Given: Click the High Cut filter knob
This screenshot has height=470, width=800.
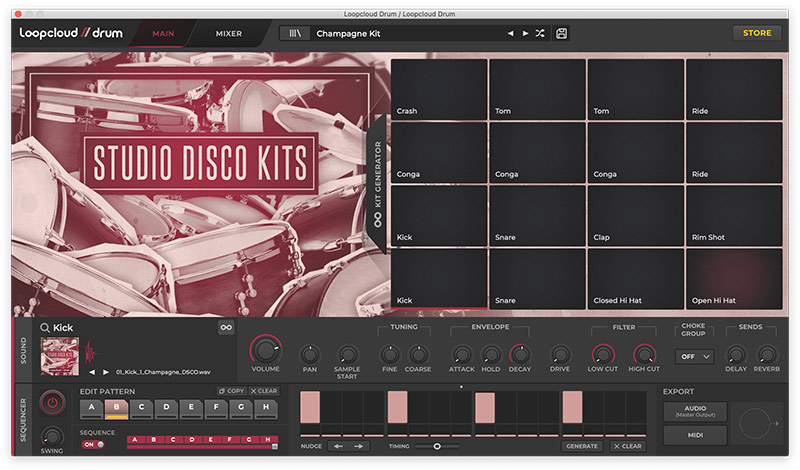Looking at the screenshot, I should click(x=644, y=354).
